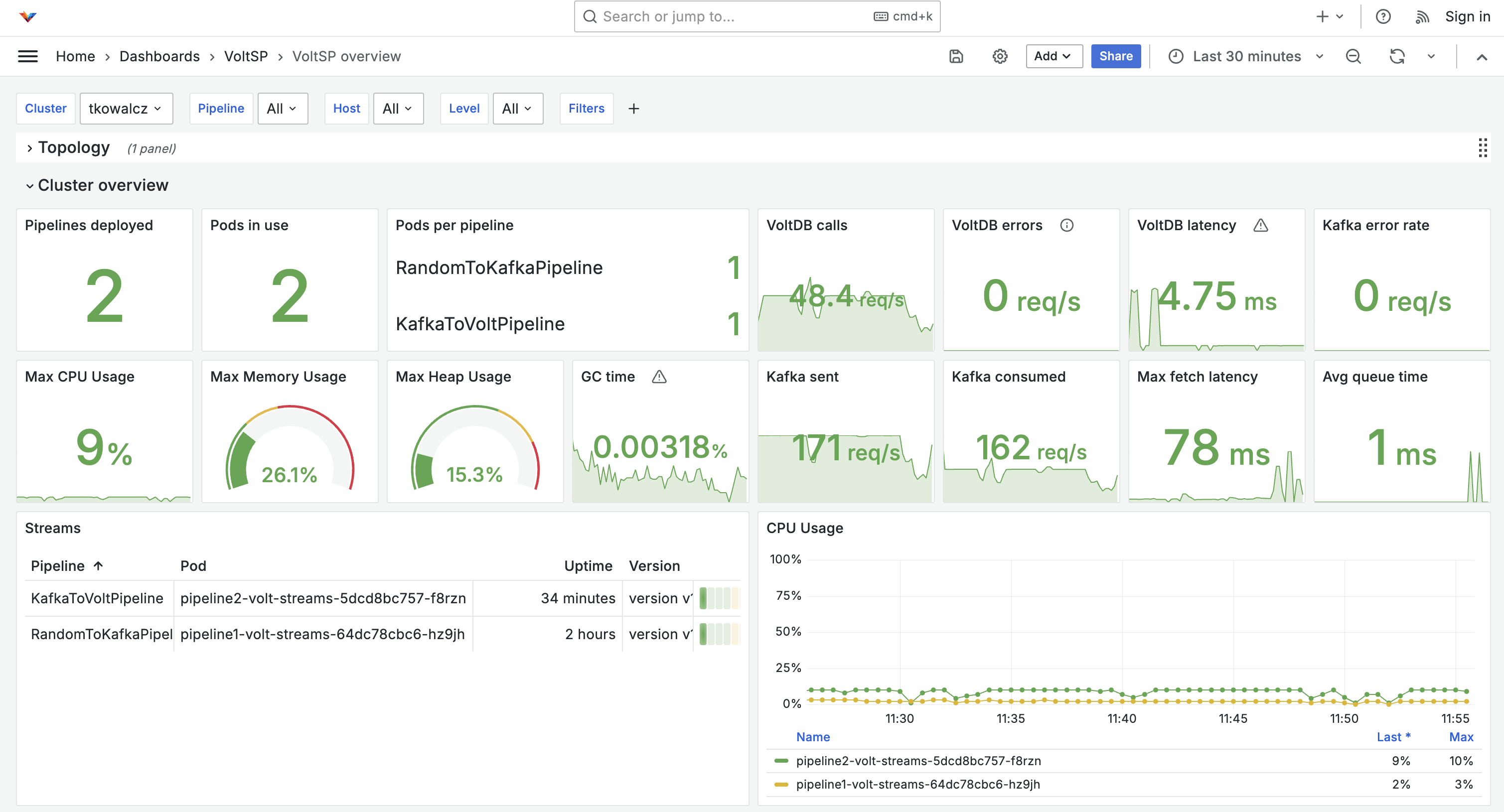Open the hamburger navigation menu
The image size is (1504, 812).
point(27,57)
